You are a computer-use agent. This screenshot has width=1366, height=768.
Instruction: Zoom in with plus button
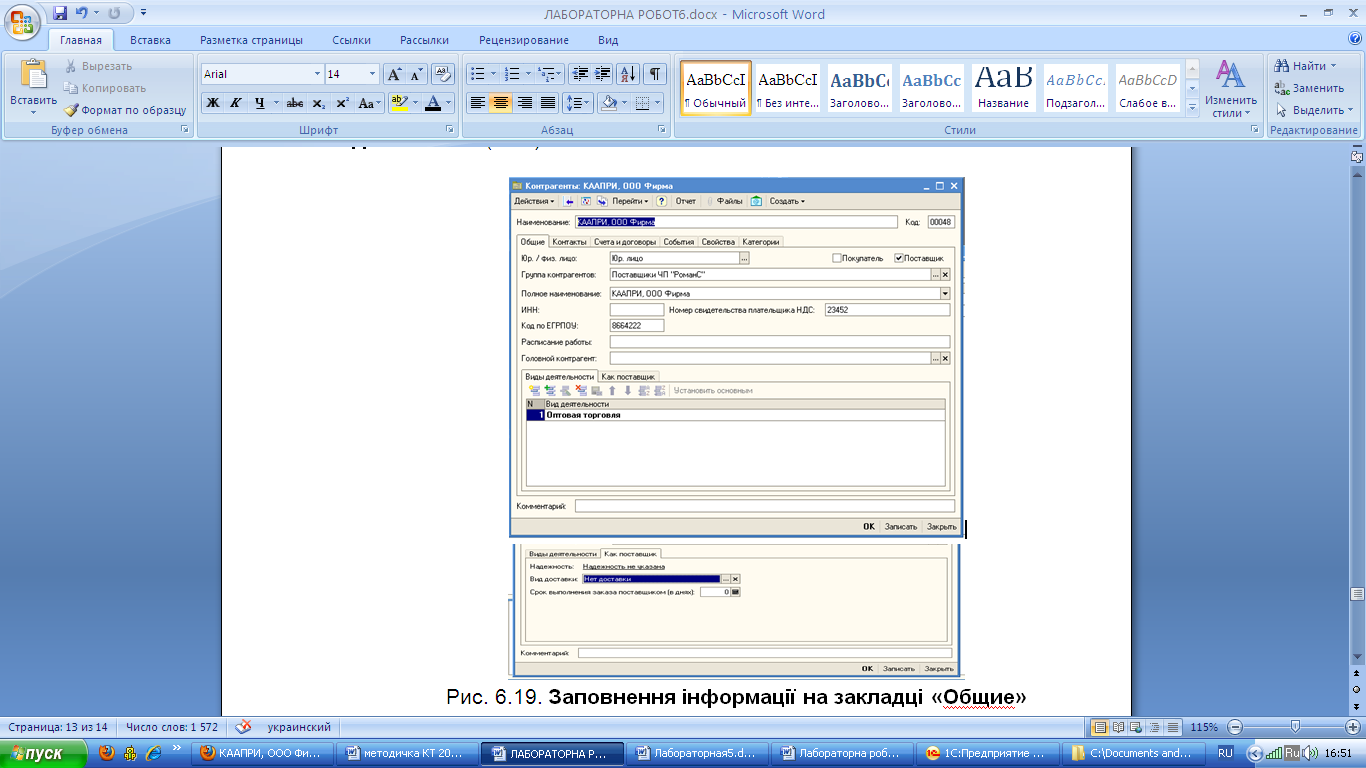point(1353,727)
